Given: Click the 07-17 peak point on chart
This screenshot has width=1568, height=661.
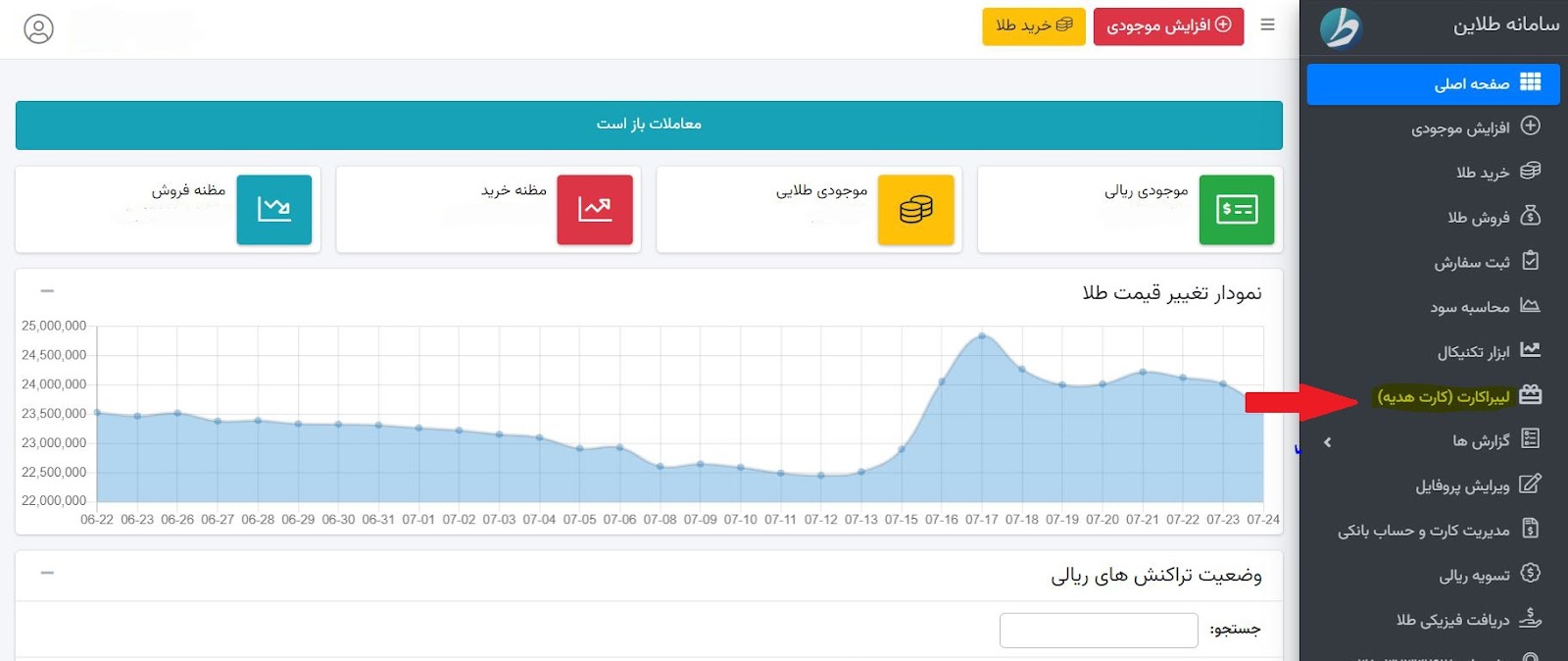Looking at the screenshot, I should click(x=982, y=336).
